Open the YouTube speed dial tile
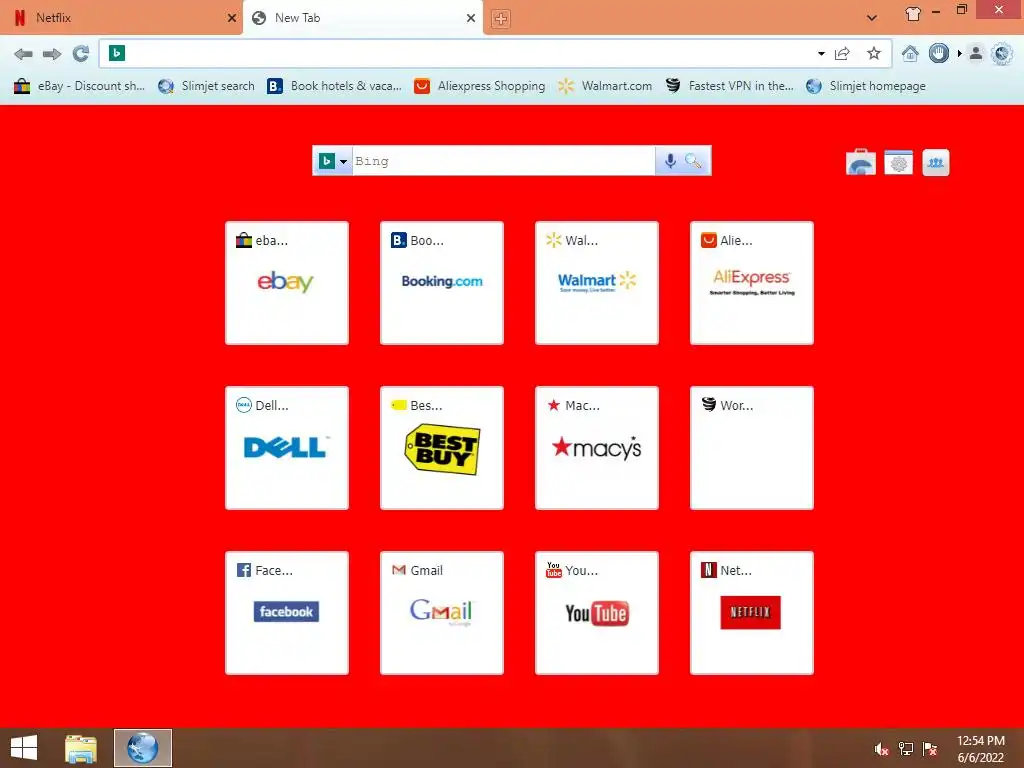The height and width of the screenshot is (768, 1024). (x=597, y=613)
